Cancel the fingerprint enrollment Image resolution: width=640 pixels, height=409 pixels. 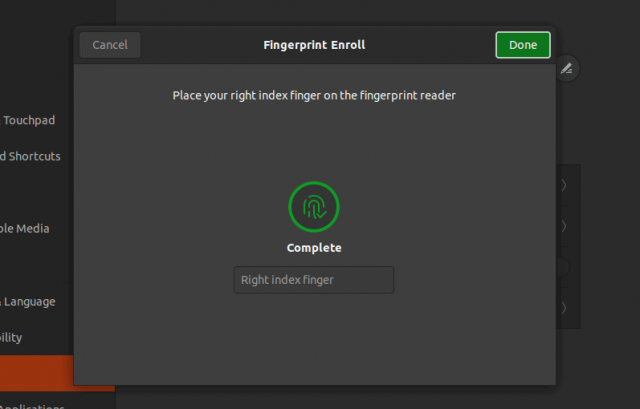point(110,45)
